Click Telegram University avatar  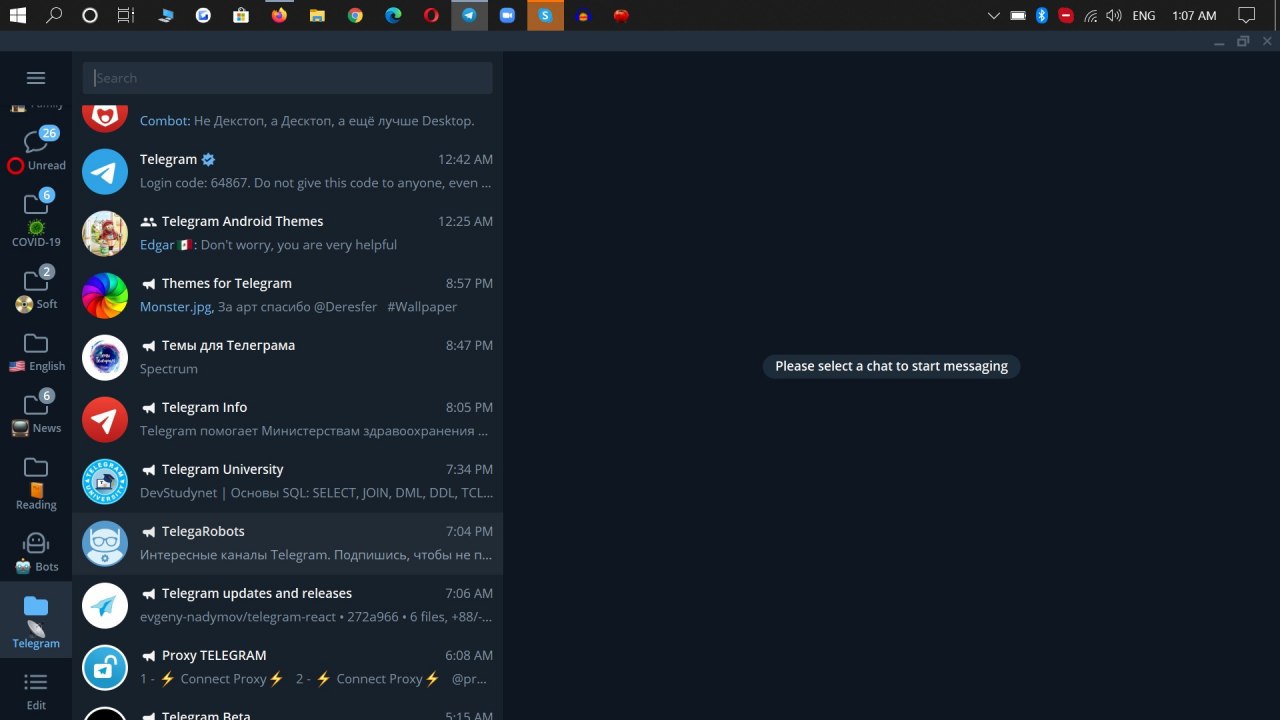[x=105, y=481]
